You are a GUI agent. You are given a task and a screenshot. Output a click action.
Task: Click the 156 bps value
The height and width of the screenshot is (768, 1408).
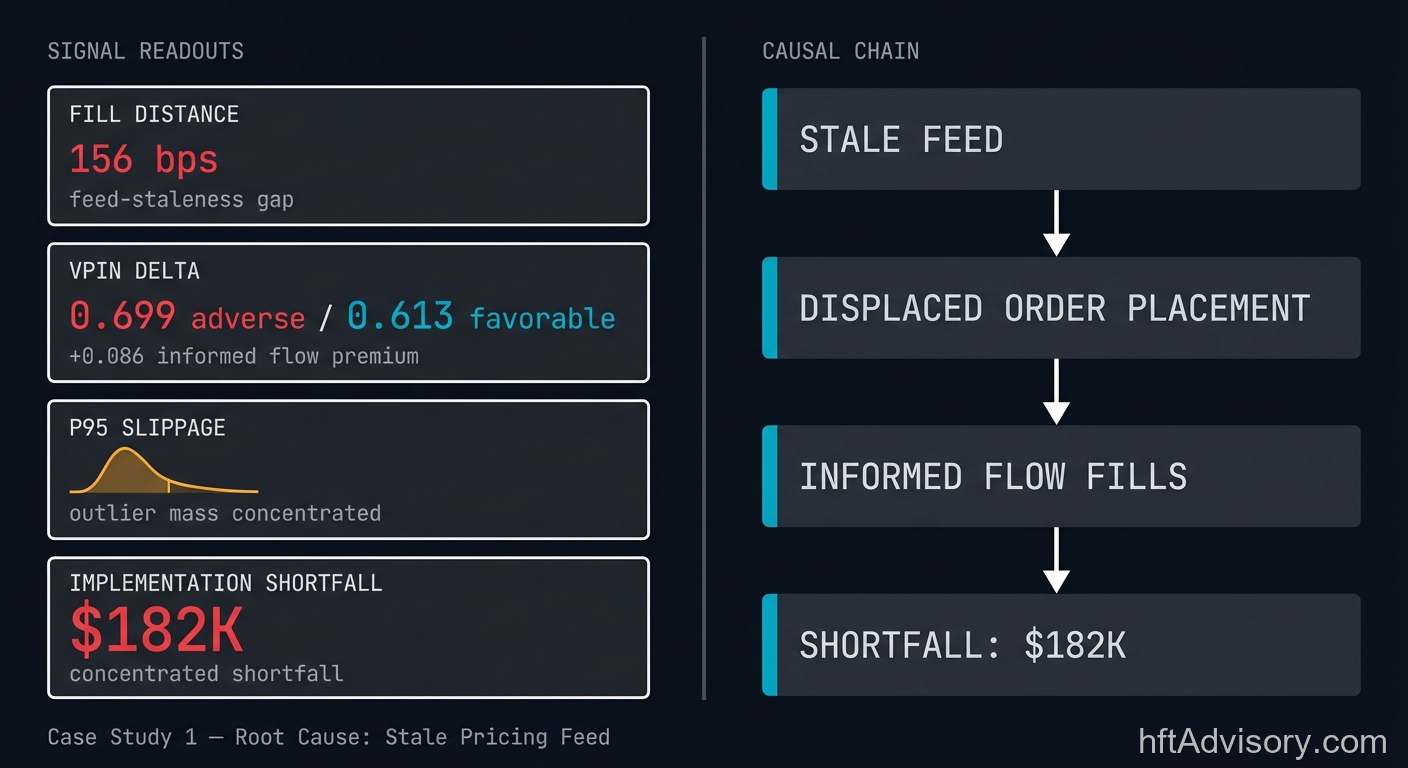point(143,160)
